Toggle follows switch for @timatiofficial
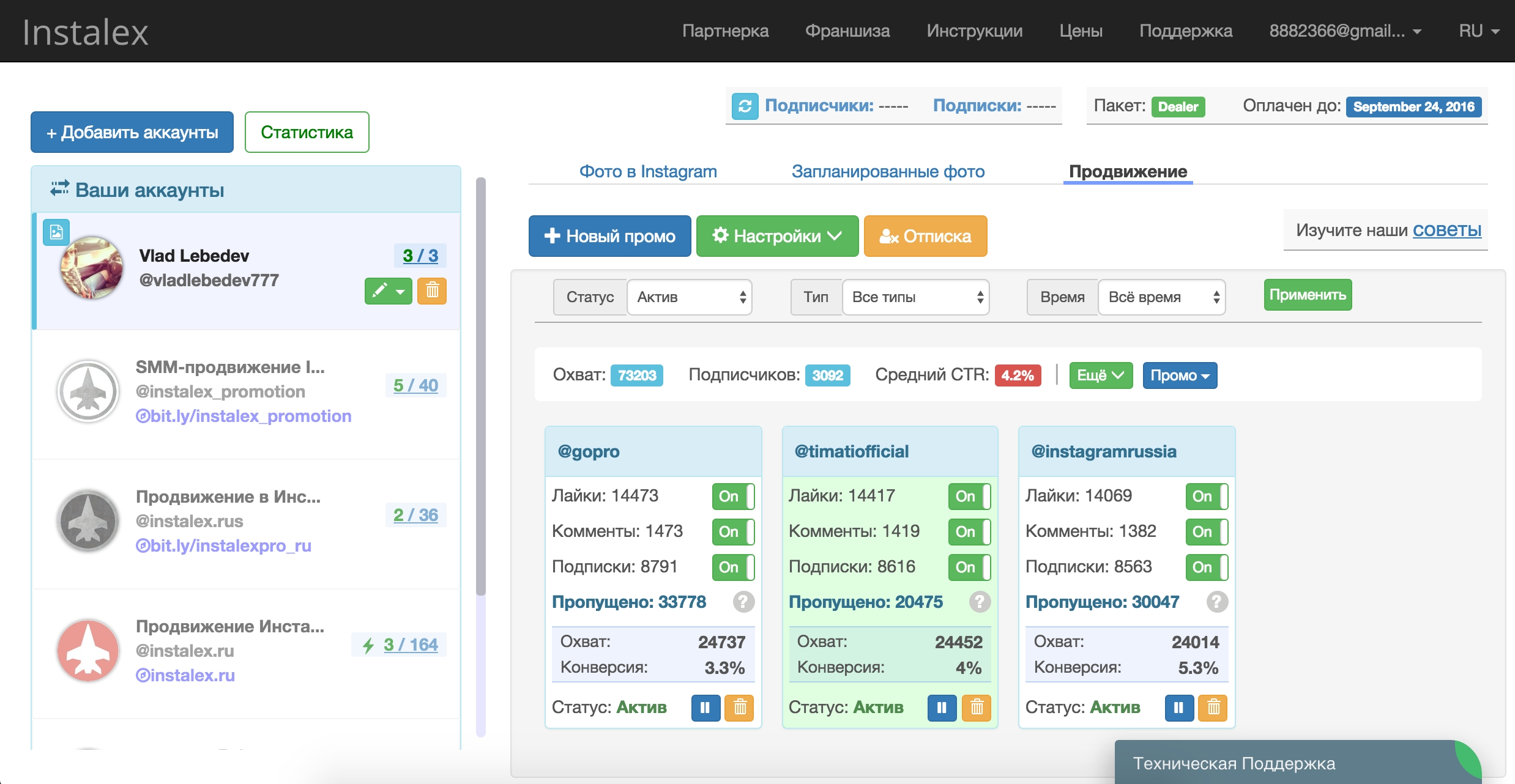The image size is (1515, 784). [969, 567]
